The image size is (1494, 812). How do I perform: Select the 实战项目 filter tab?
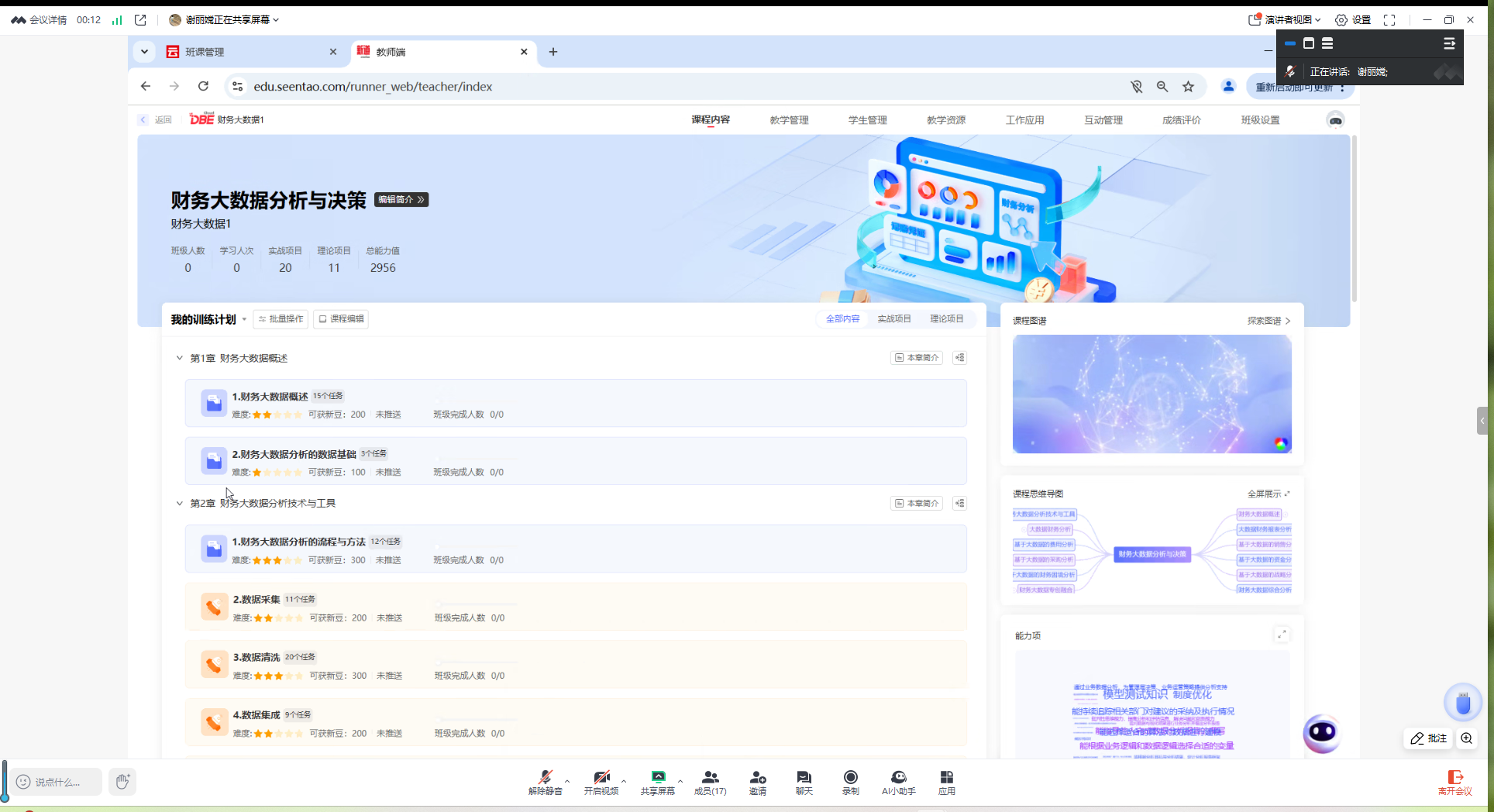(893, 319)
